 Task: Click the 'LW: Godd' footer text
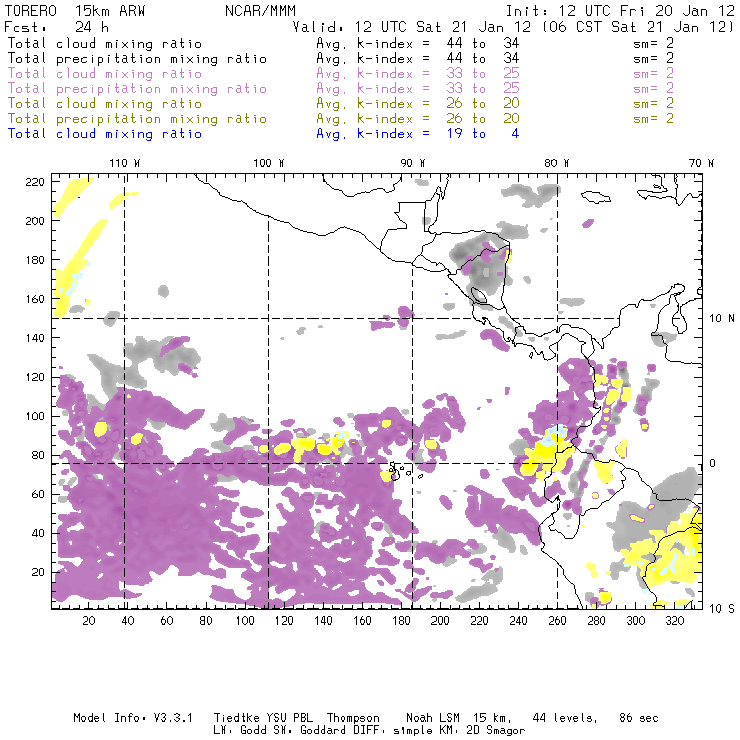click(x=240, y=731)
